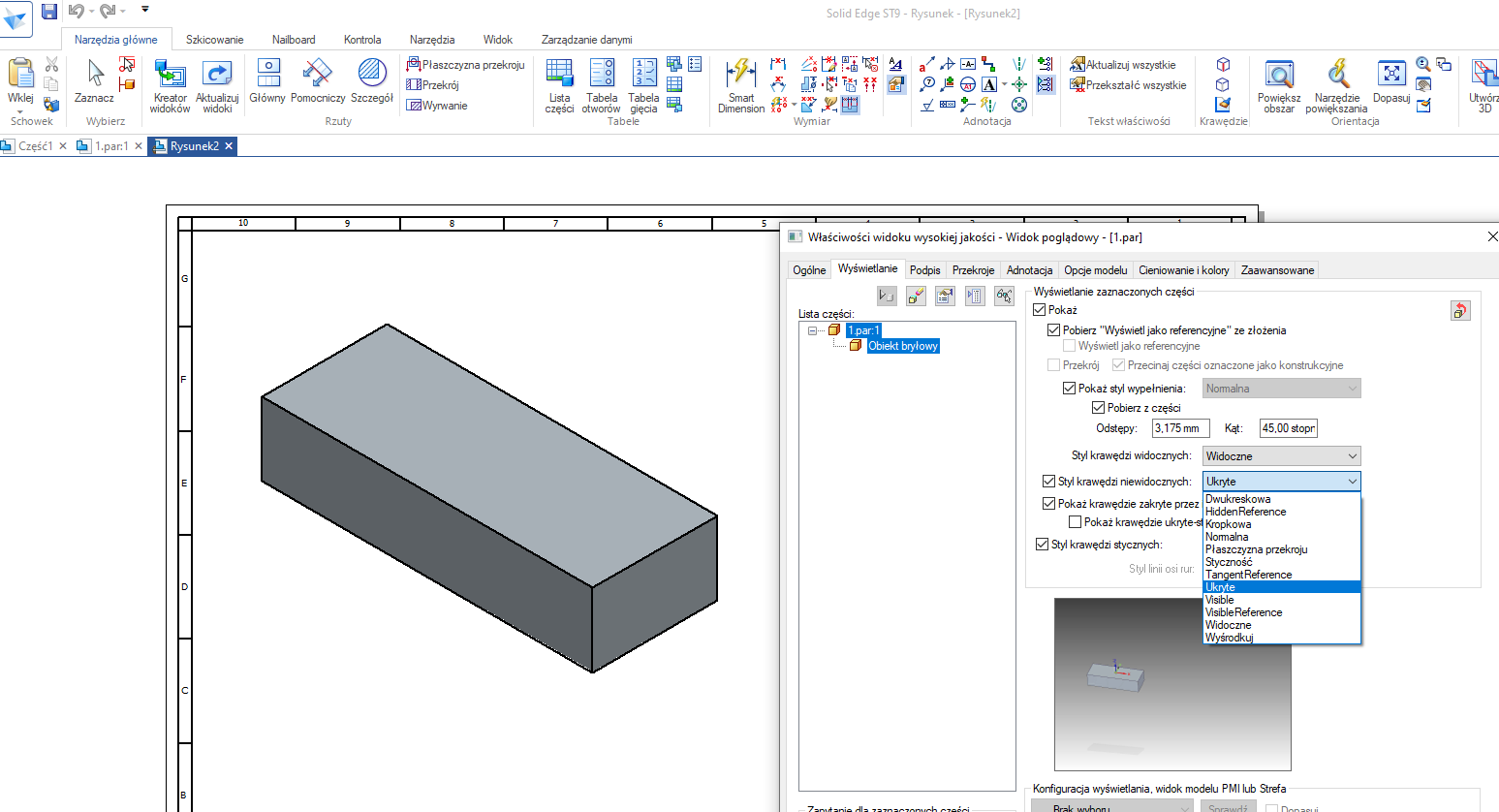Click the Kąt angle input field
Screen dimensions: 1499x812
pyautogui.click(x=1289, y=428)
